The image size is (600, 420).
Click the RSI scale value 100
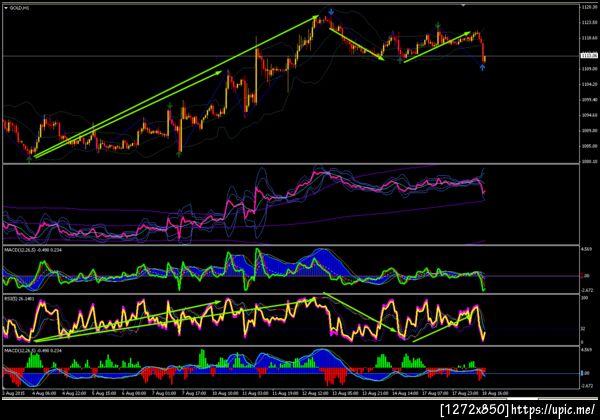click(x=584, y=298)
